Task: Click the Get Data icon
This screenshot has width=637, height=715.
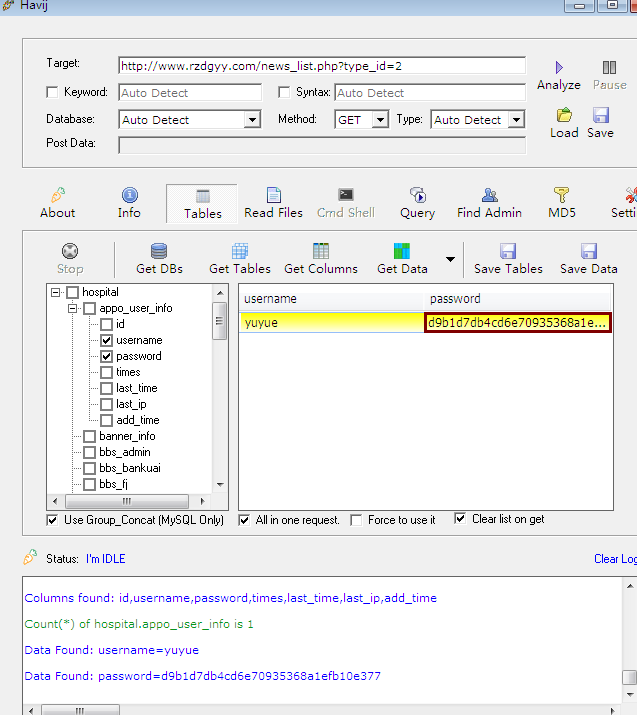Action: (x=402, y=251)
